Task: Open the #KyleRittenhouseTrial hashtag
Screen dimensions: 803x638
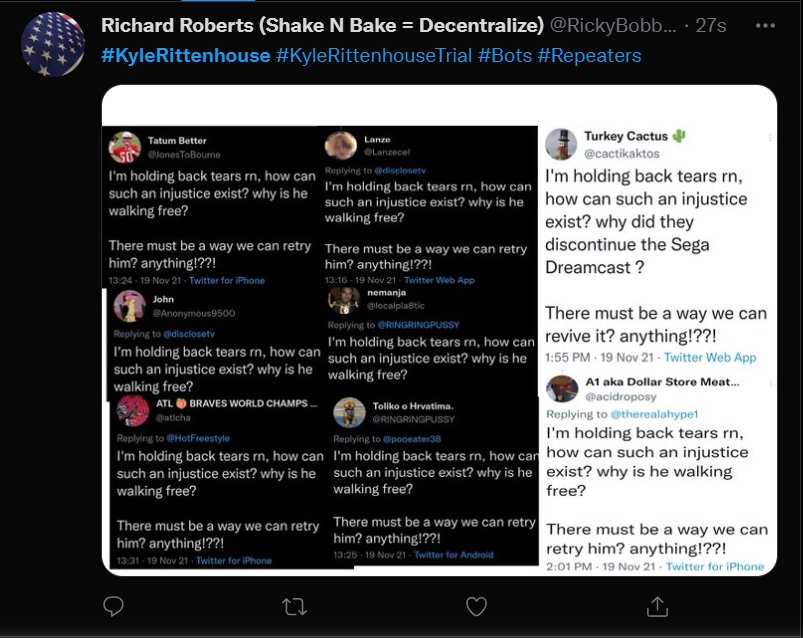Action: click(x=374, y=55)
